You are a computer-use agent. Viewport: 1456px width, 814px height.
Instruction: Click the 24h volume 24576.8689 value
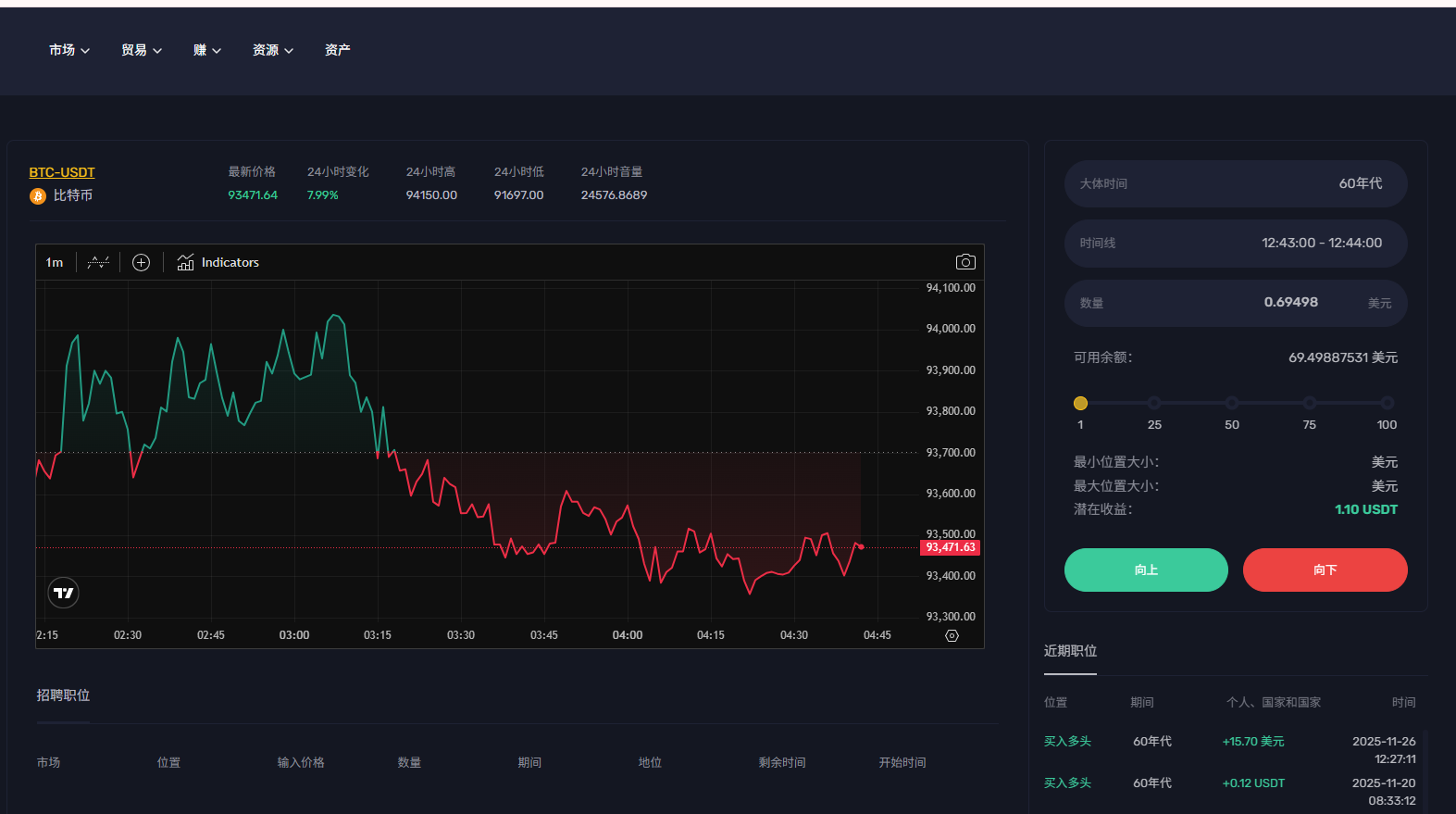click(614, 195)
